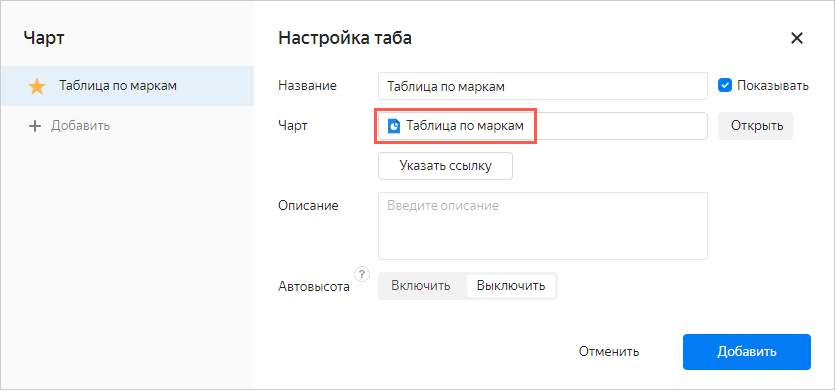The width and height of the screenshot is (835, 390).
Task: Focus the Название text field
Action: coord(543,86)
